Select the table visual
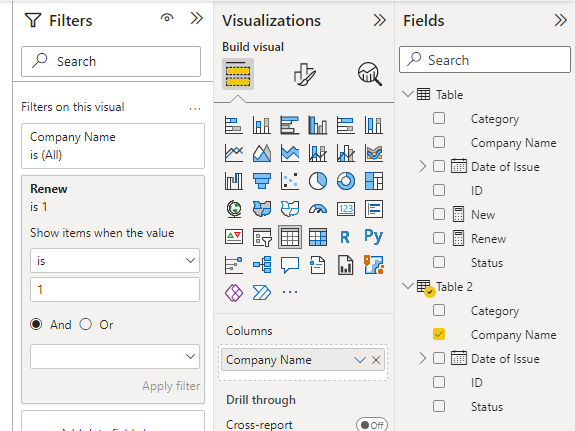The height and width of the screenshot is (431, 575). tap(290, 237)
